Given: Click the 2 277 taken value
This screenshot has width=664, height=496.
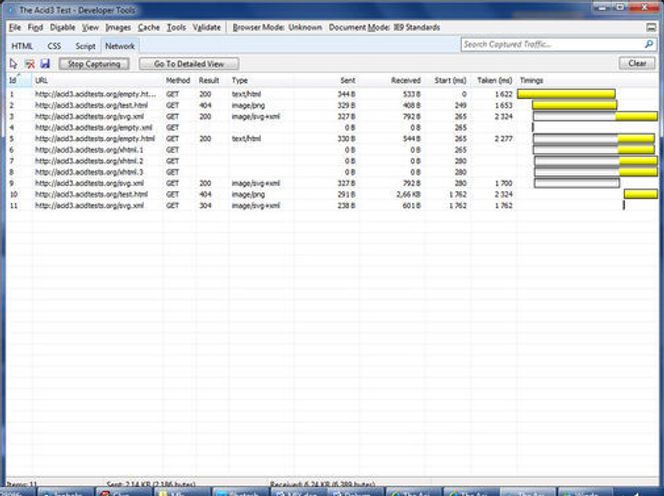Looking at the screenshot, I should tap(504, 139).
